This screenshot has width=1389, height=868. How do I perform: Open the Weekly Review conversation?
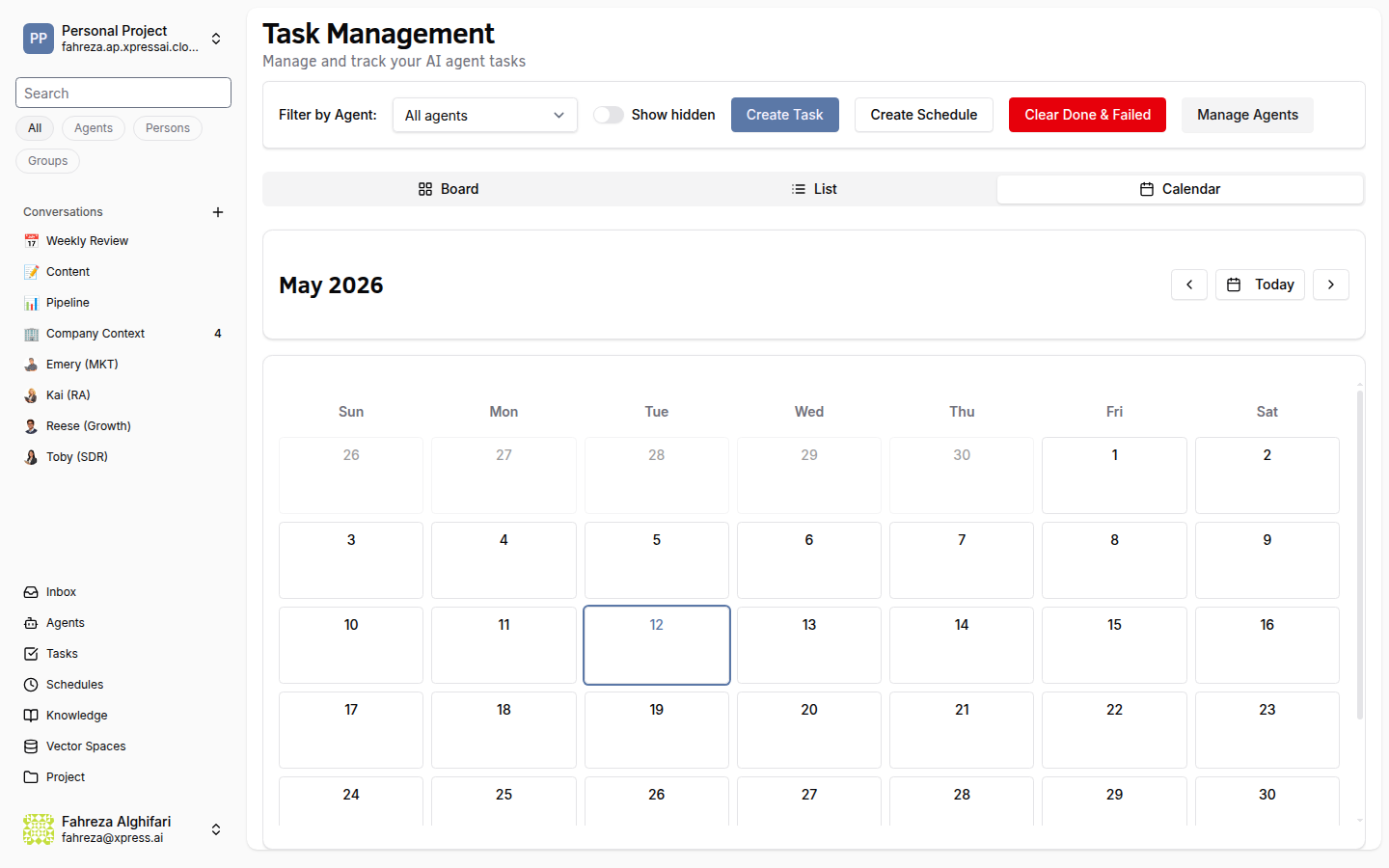pyautogui.click(x=123, y=241)
